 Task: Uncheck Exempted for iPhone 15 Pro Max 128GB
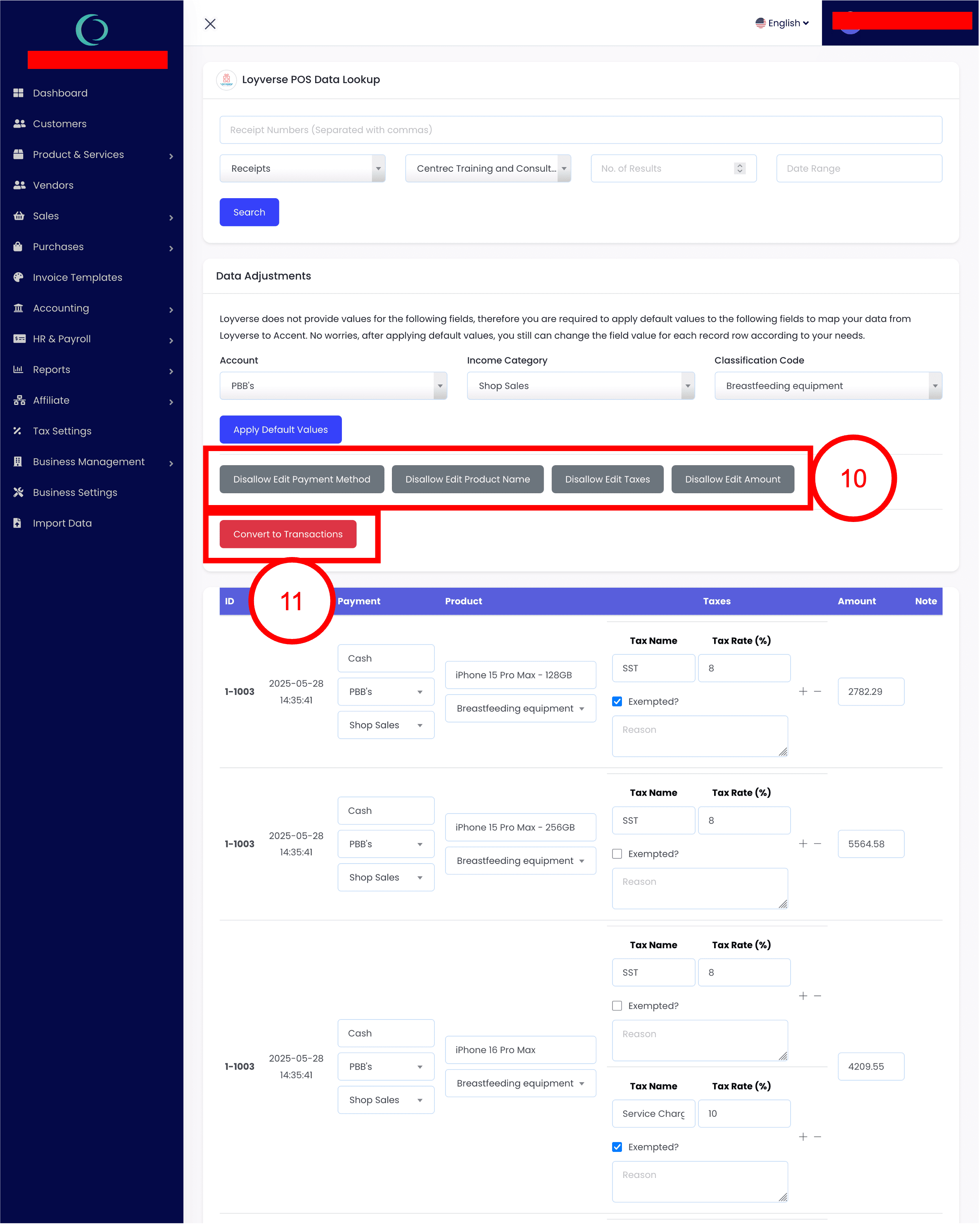[x=617, y=702]
